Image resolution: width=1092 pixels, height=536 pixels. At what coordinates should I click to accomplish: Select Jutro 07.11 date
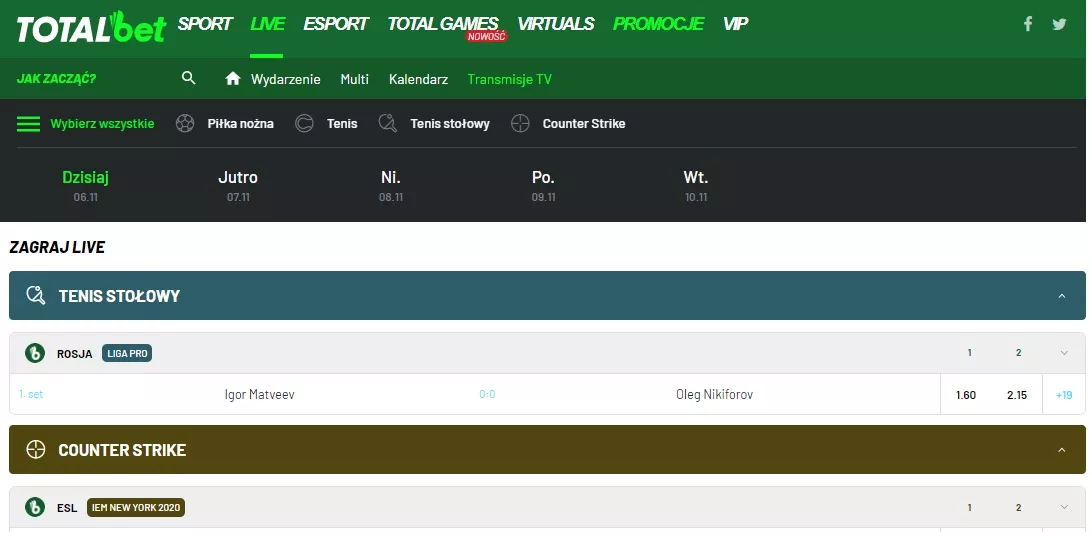point(238,185)
